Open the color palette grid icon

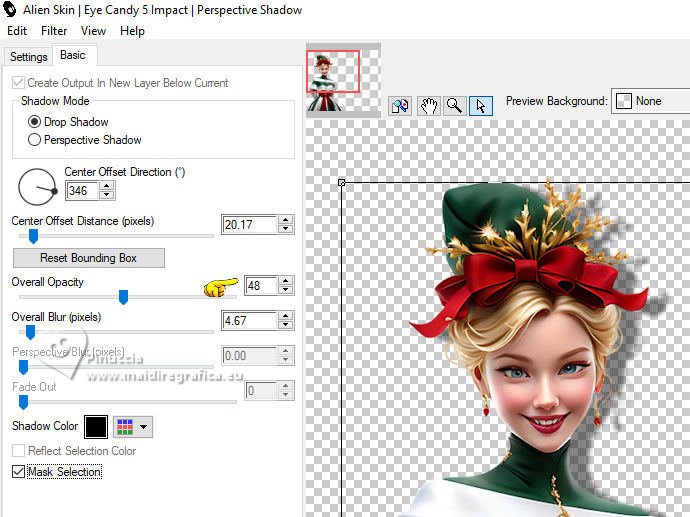[125, 427]
